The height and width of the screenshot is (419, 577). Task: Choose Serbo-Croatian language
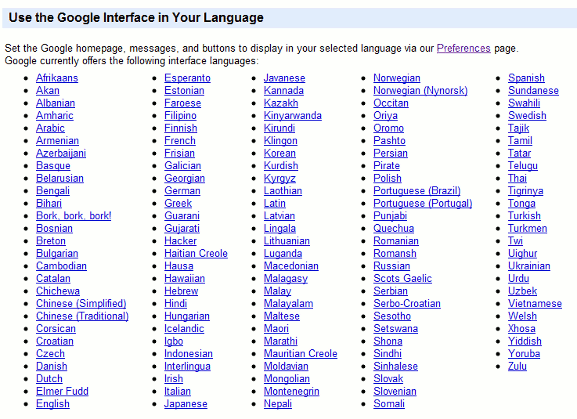tap(407, 303)
